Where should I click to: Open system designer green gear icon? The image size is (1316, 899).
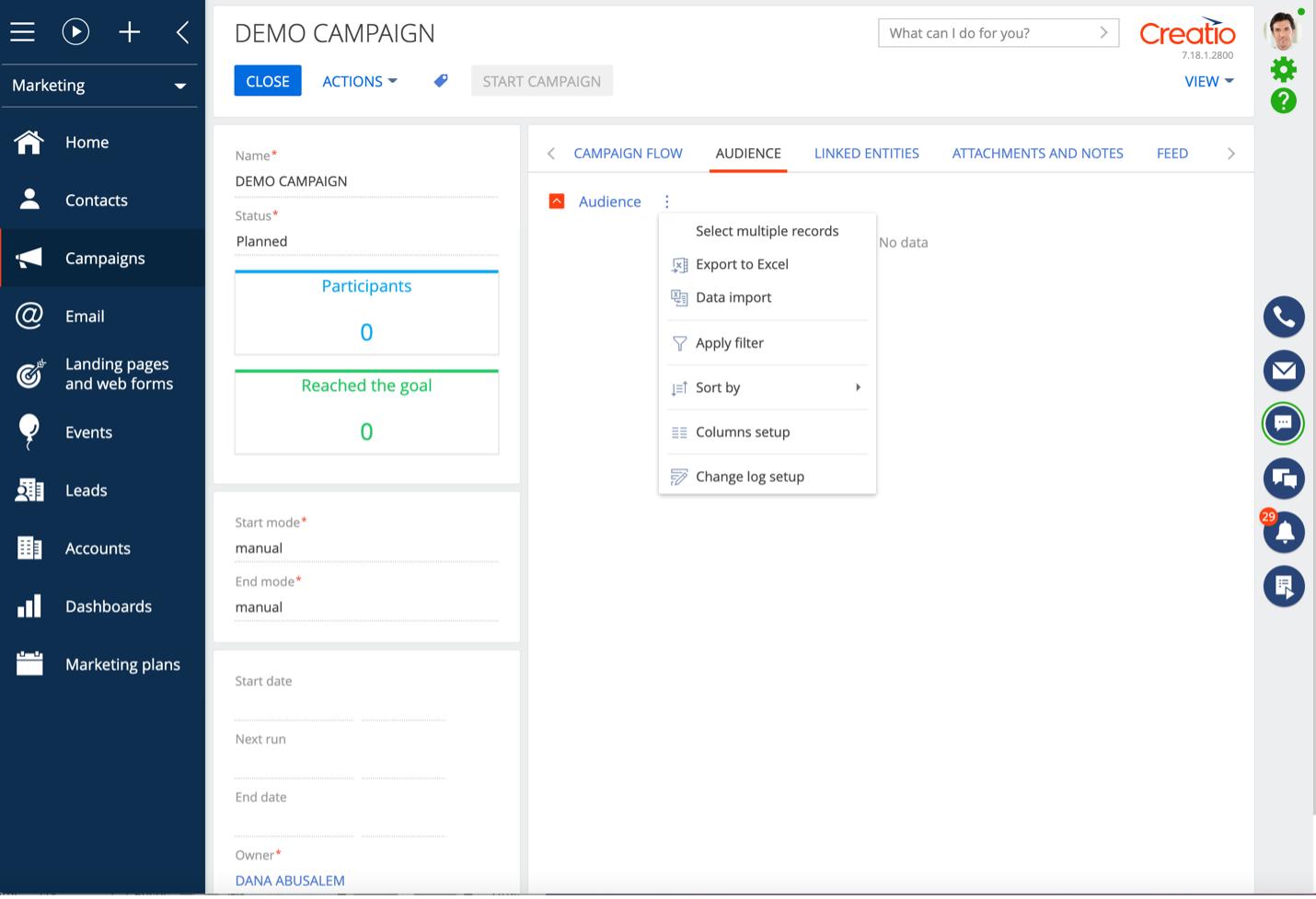click(x=1283, y=69)
